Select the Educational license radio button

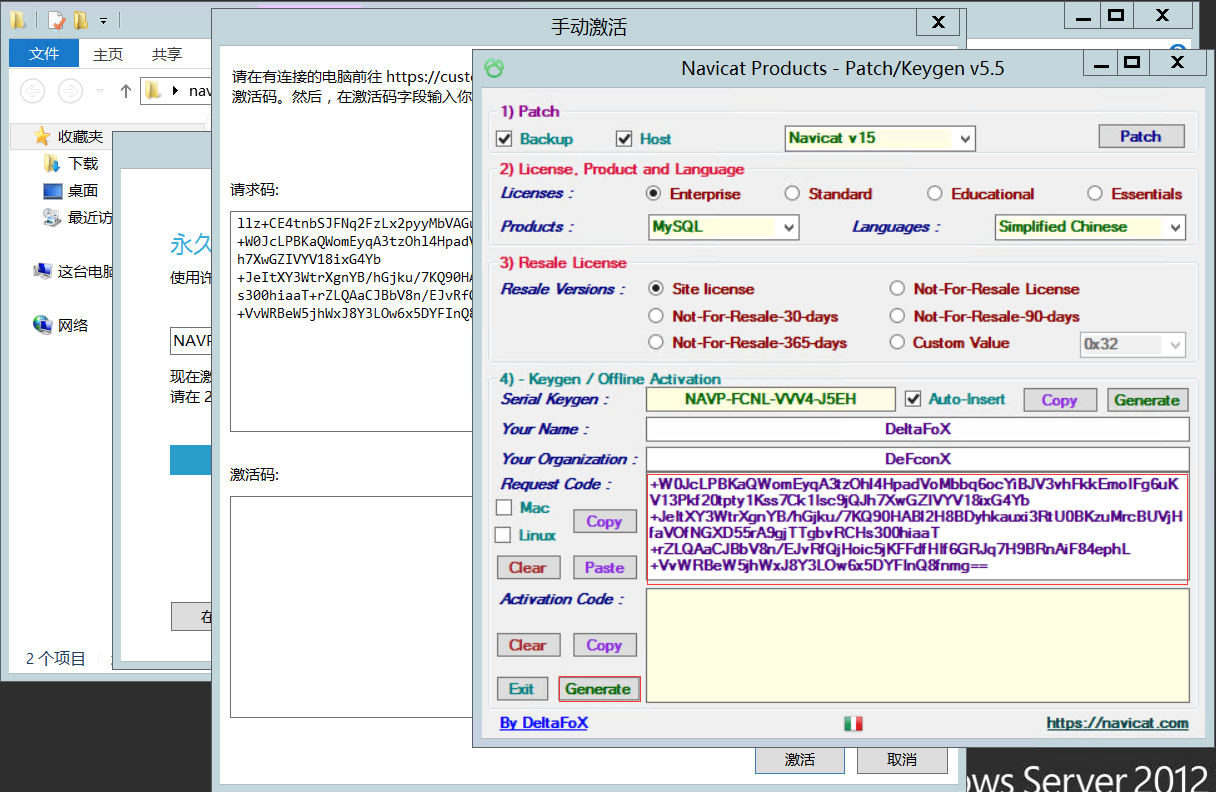tap(935, 194)
